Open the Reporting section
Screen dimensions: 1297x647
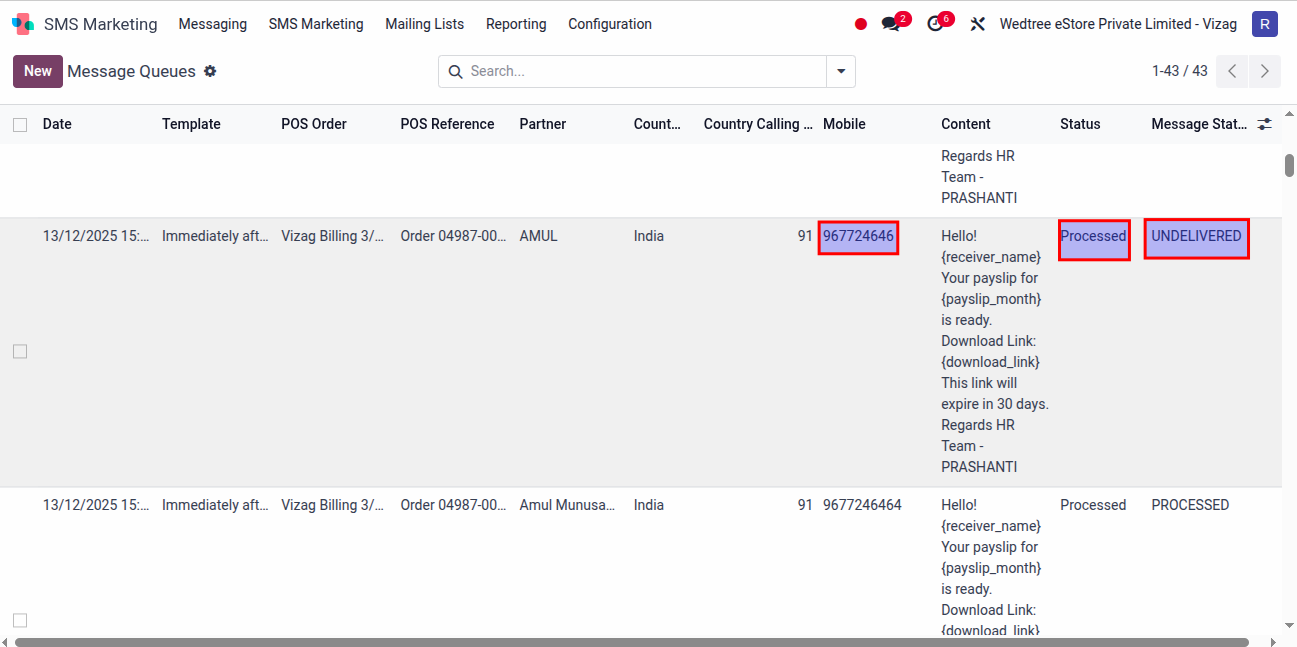516,23
